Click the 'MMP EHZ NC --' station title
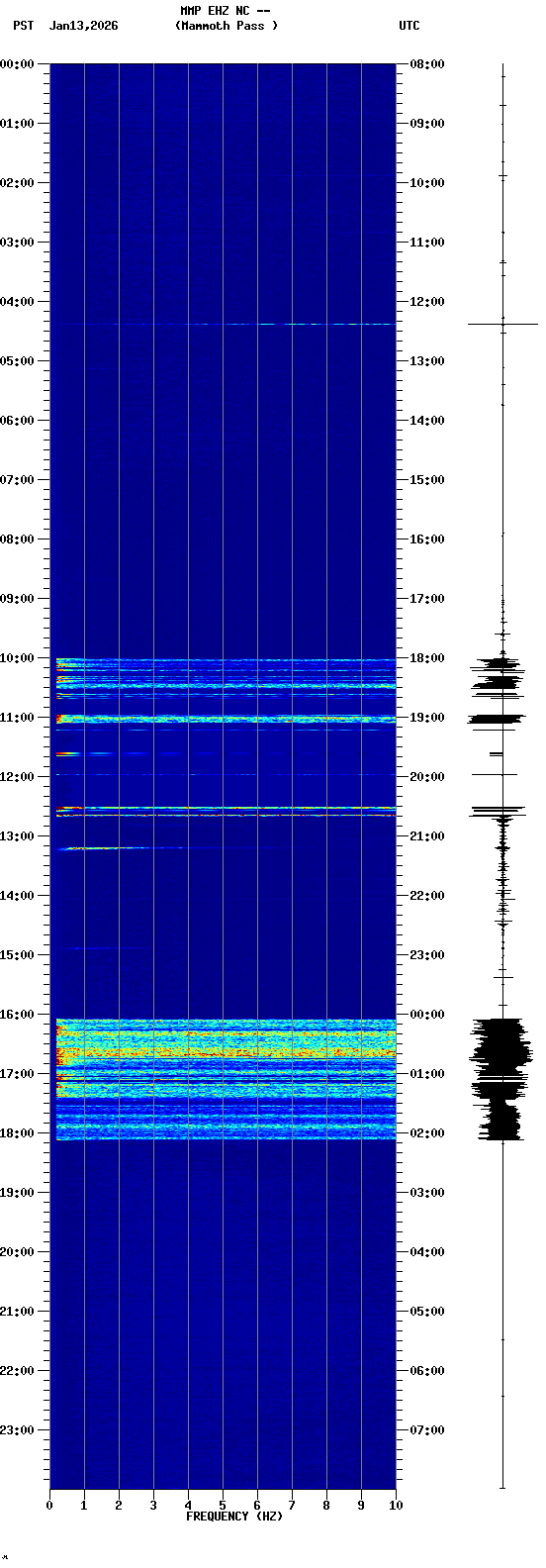The height and width of the screenshot is (1568, 546). [225, 11]
